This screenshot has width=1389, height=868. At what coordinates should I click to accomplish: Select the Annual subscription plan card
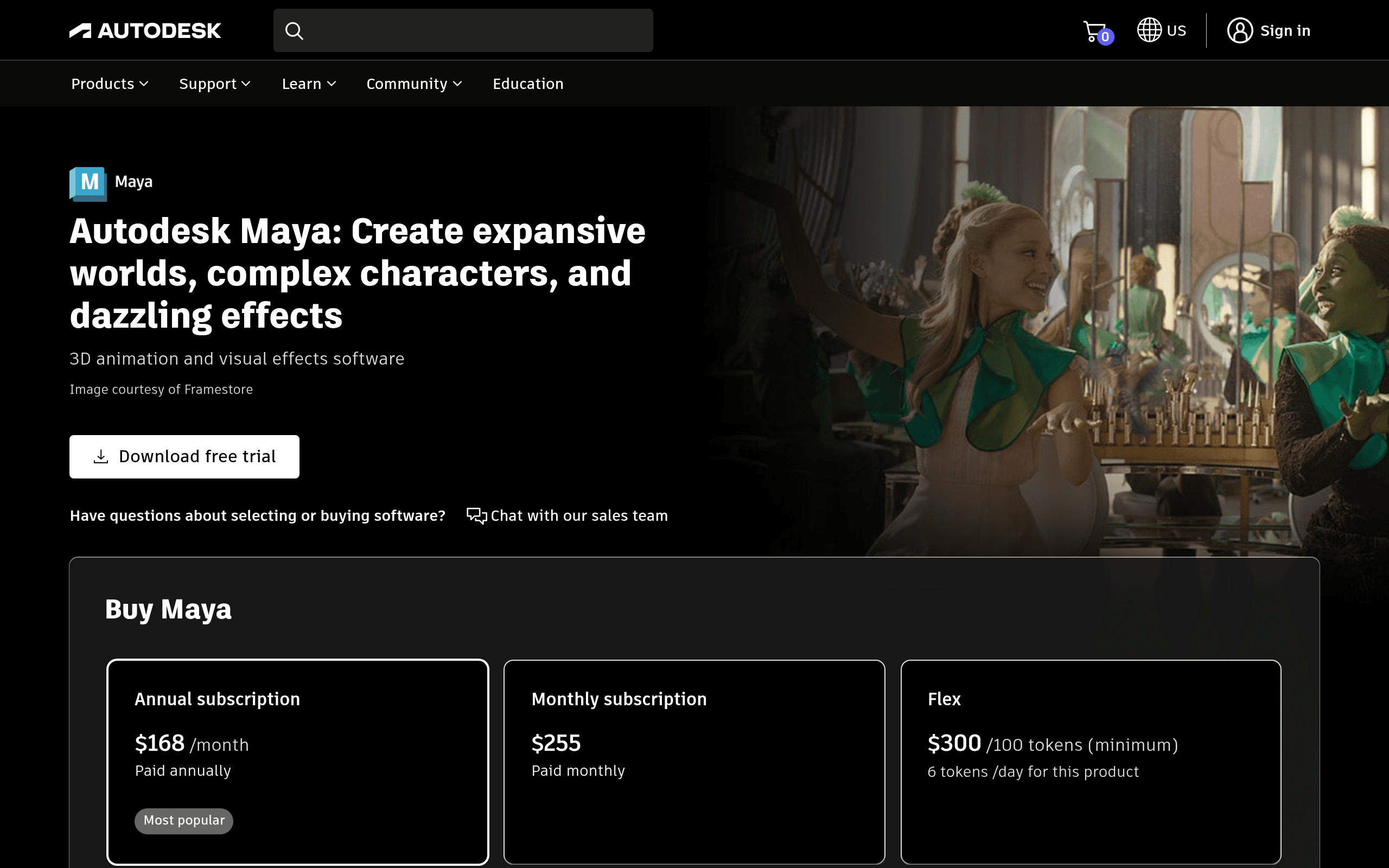point(298,762)
